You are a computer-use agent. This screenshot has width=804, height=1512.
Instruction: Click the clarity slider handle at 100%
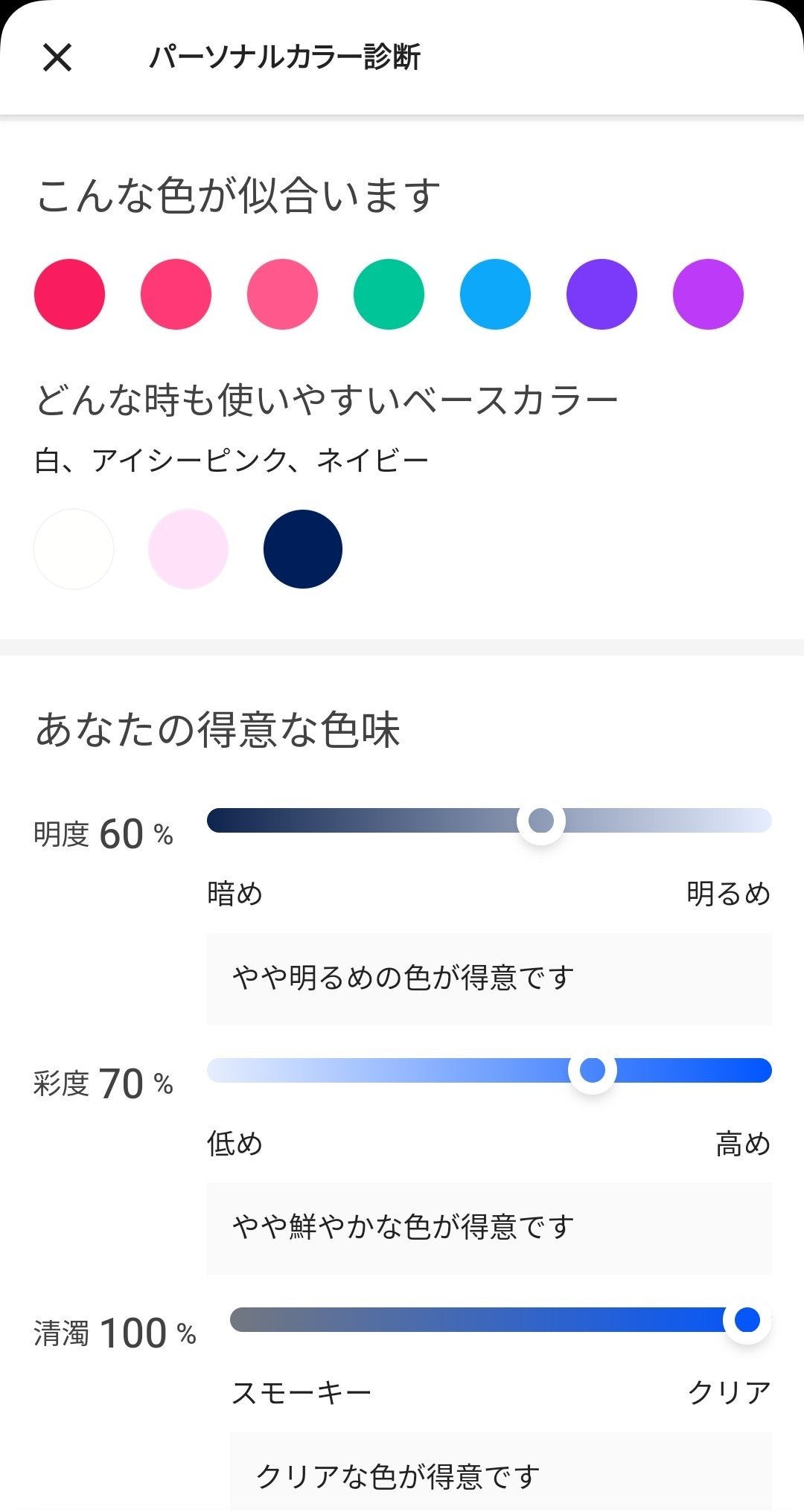click(x=747, y=1320)
